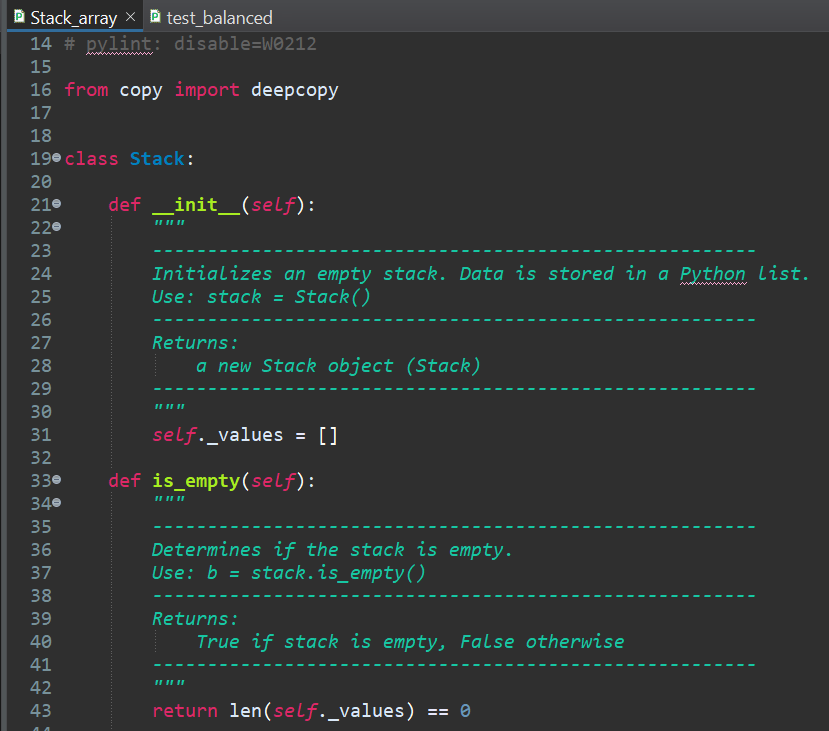The image size is (829, 731).
Task: Collapse the docstring fold on line 22
Action: [x=57, y=226]
